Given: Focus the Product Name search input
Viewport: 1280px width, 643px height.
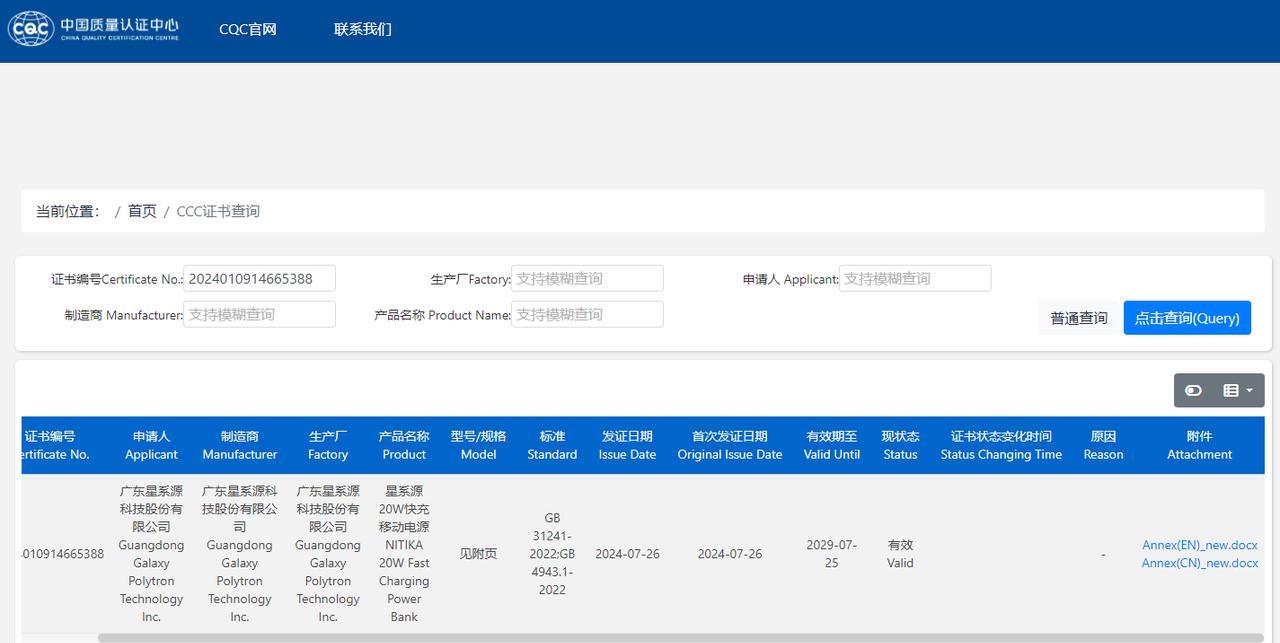Looking at the screenshot, I should [587, 314].
